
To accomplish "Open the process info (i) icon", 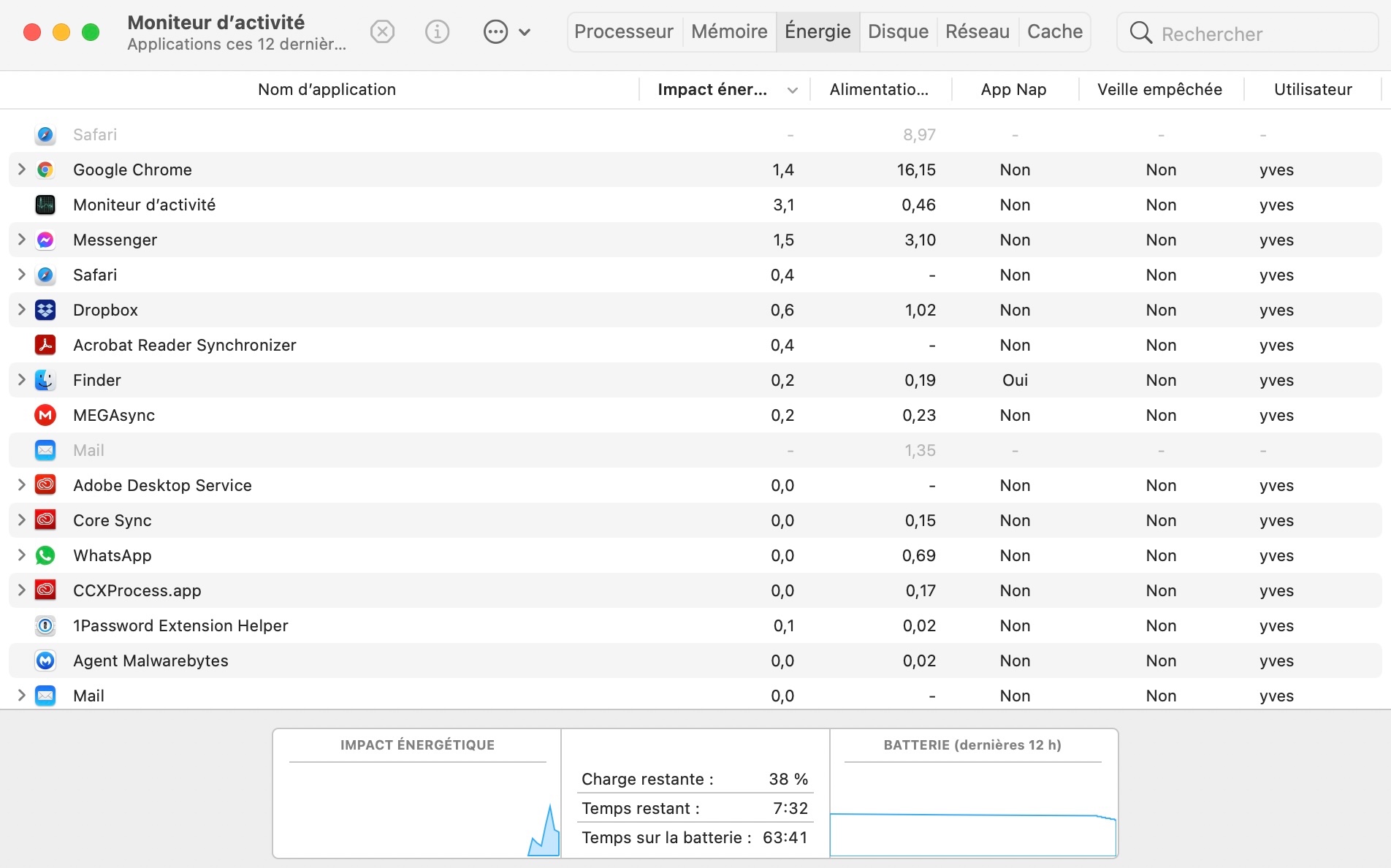I will coord(437,32).
